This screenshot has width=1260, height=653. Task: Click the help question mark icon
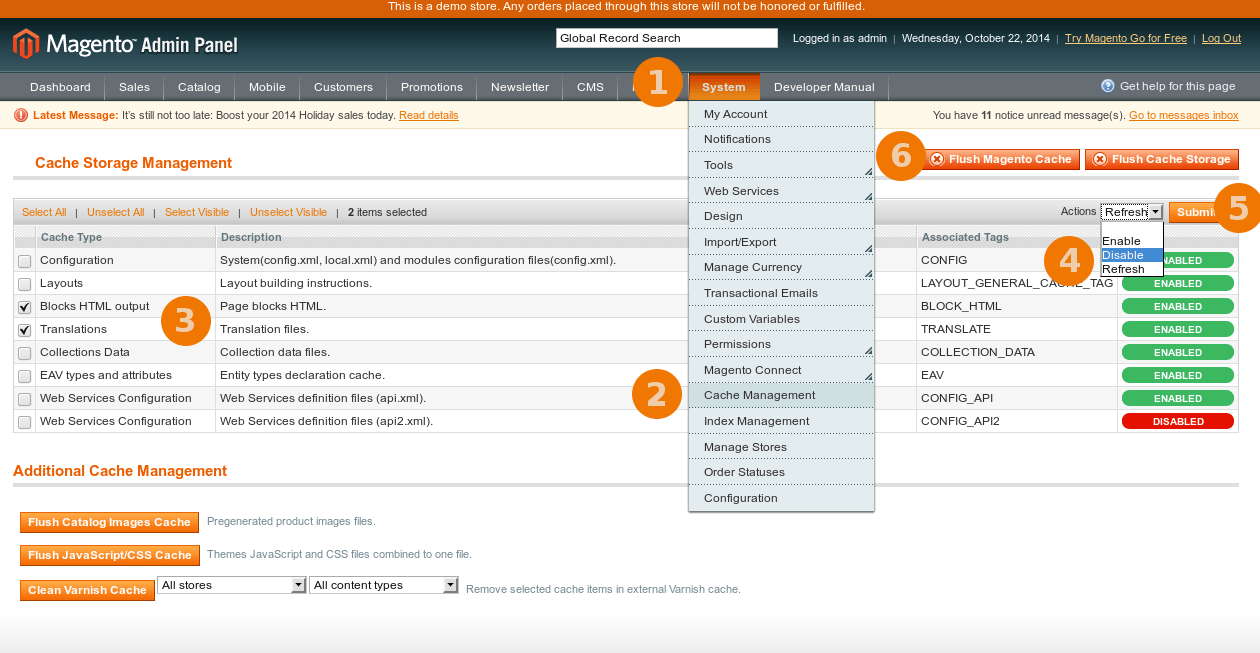coord(1108,86)
